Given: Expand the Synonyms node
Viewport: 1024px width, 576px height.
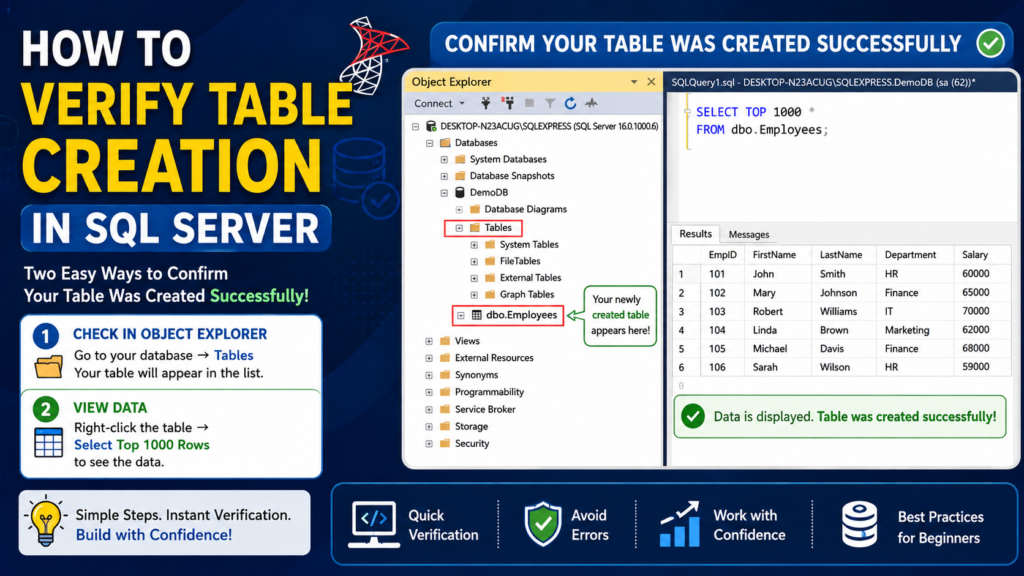Looking at the screenshot, I should click(x=429, y=375).
